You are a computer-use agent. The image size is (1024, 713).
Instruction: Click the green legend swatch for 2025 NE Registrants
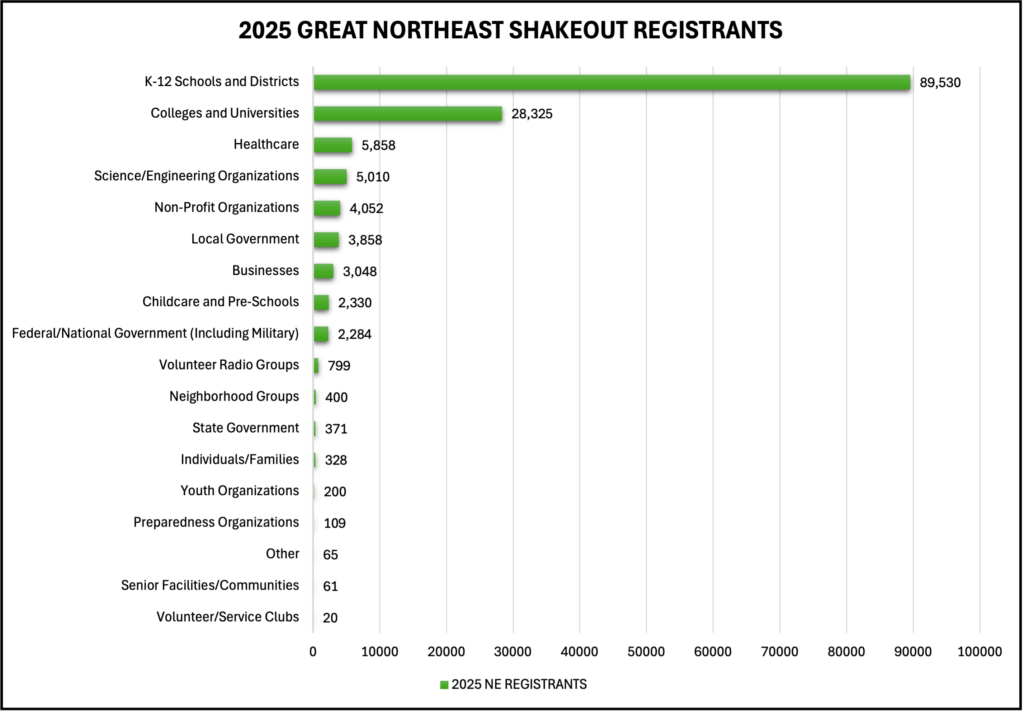coord(443,685)
